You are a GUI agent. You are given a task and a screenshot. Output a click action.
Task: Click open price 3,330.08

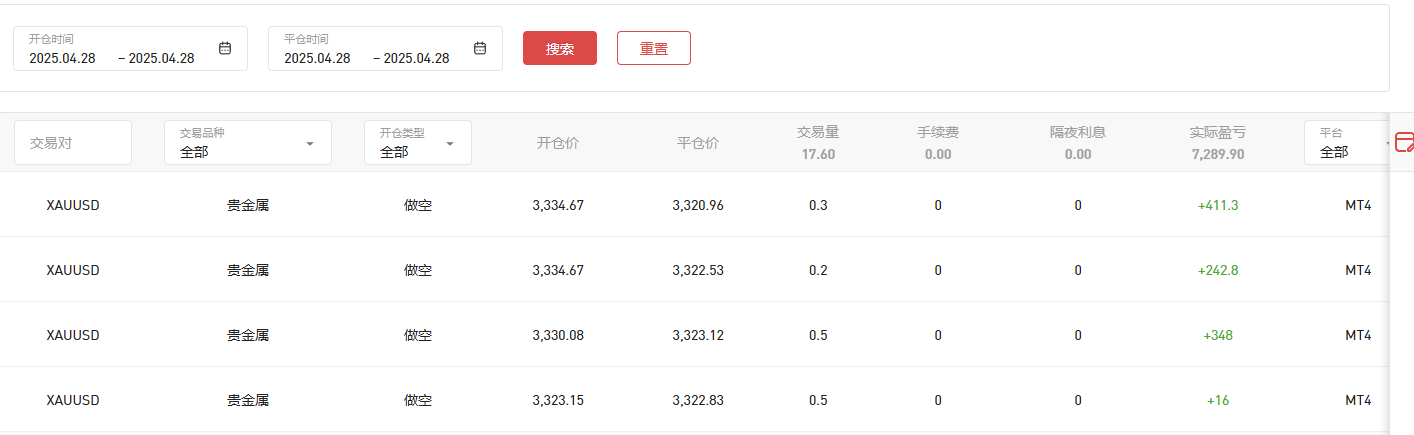click(x=558, y=335)
